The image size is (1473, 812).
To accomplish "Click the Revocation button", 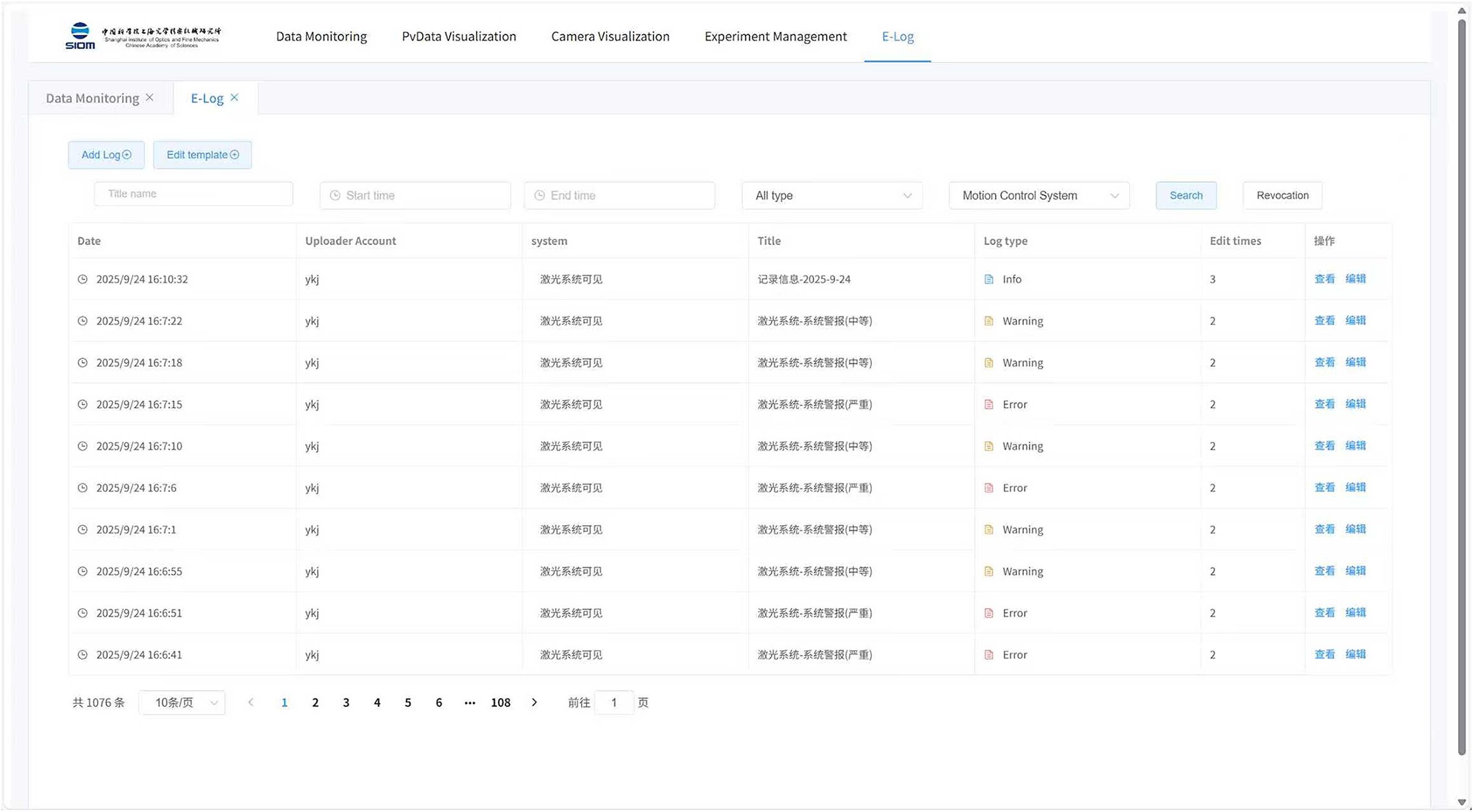I will [1282, 196].
